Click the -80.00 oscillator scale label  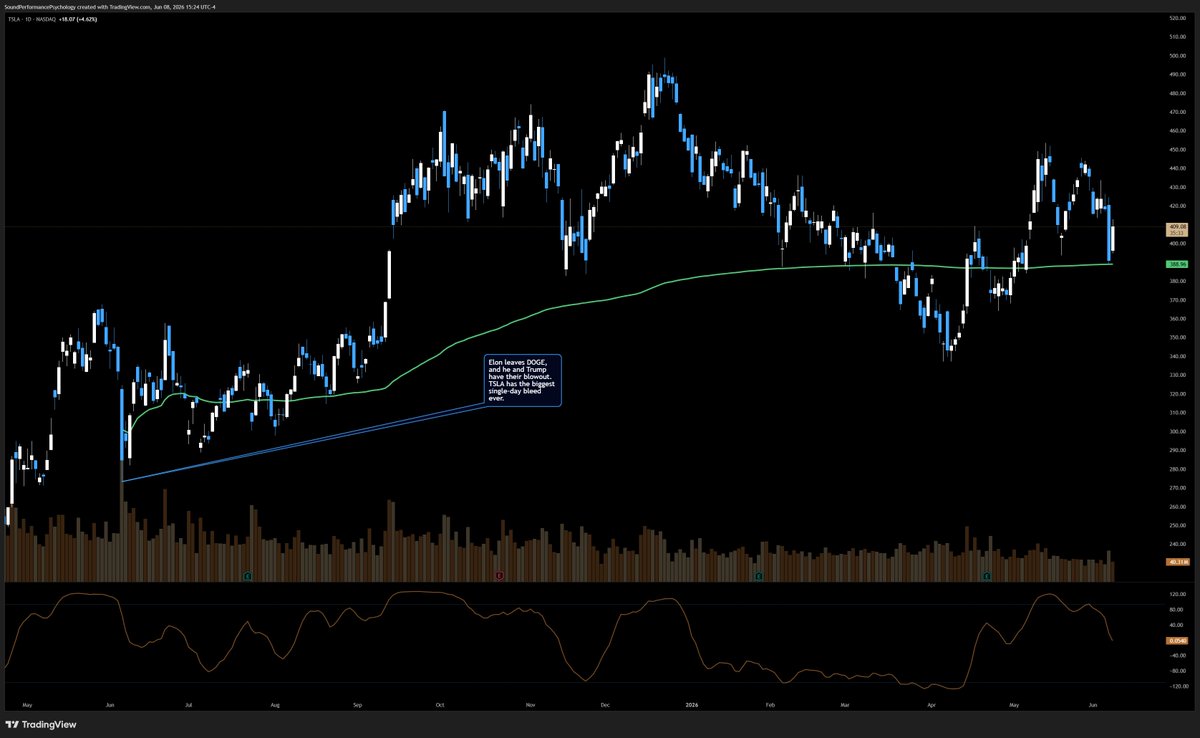pos(1176,671)
